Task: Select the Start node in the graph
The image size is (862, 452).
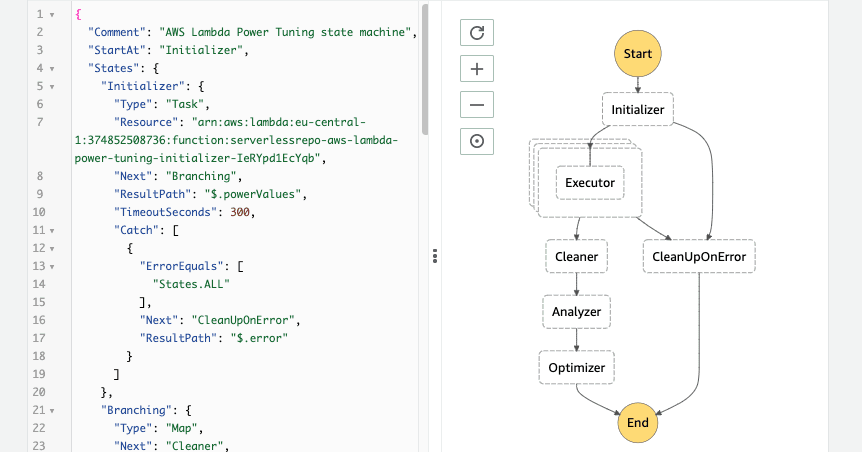Action: click(x=637, y=52)
